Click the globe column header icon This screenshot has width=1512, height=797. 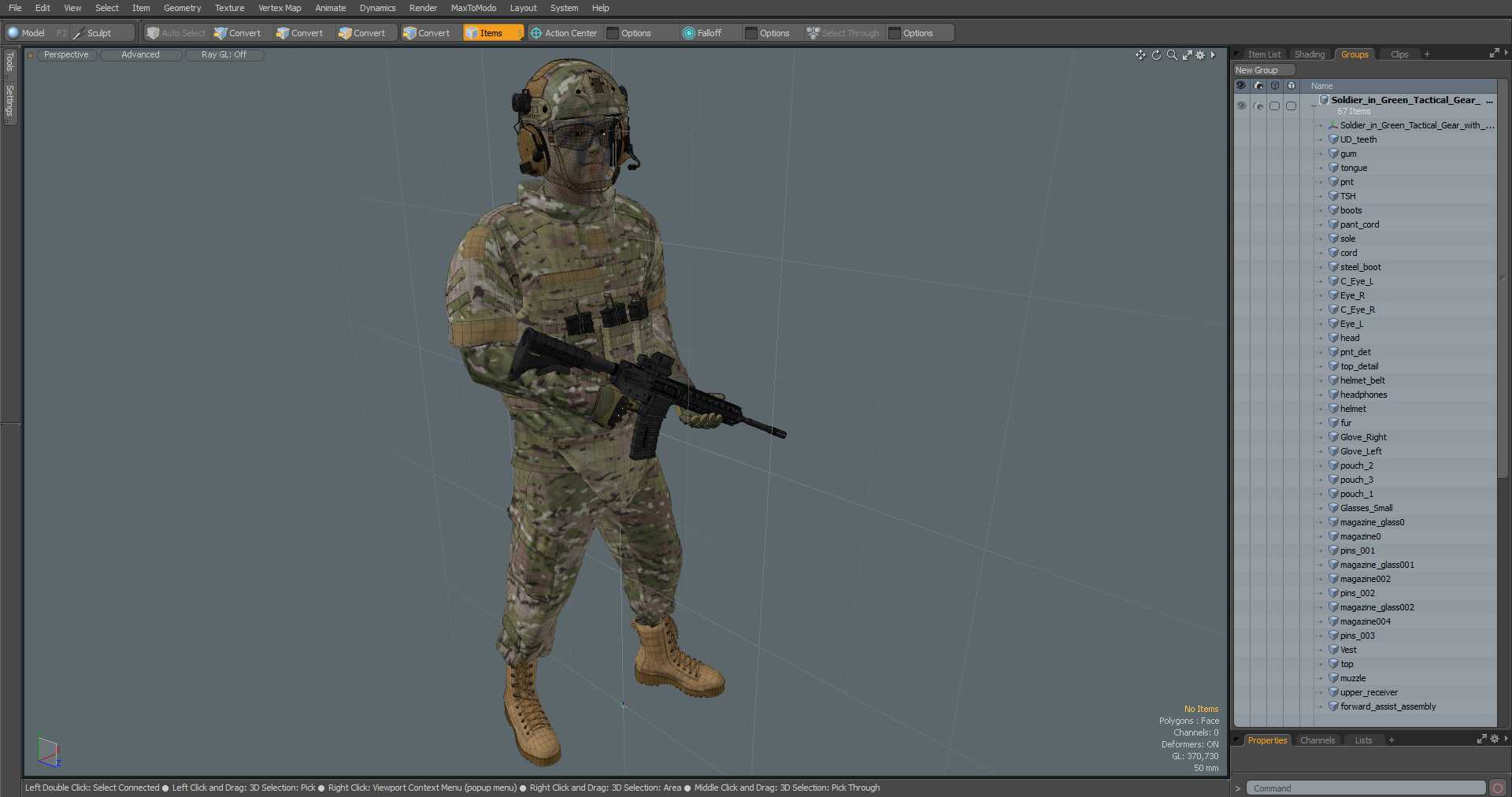[x=1291, y=85]
